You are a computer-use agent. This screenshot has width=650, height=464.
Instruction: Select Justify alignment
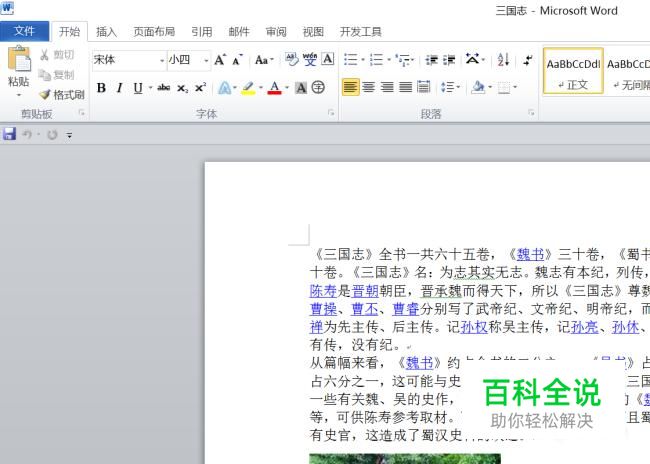(x=405, y=87)
